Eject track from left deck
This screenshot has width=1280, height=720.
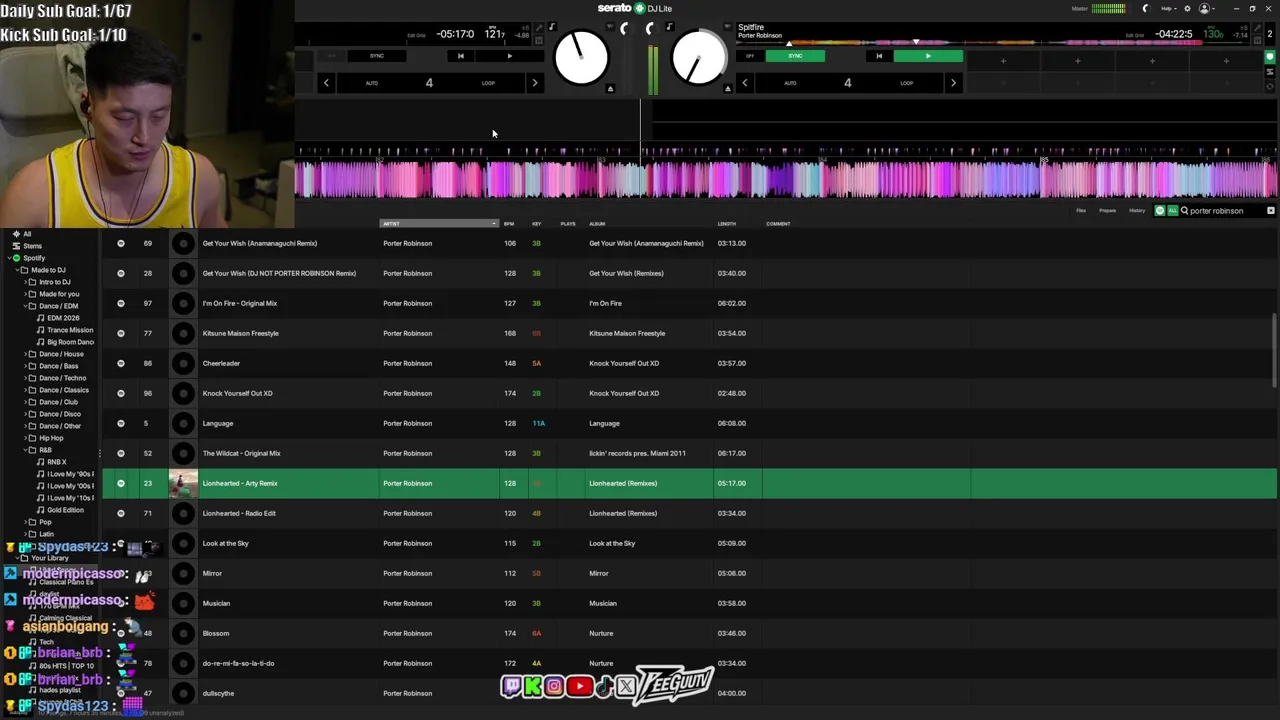tap(610, 89)
